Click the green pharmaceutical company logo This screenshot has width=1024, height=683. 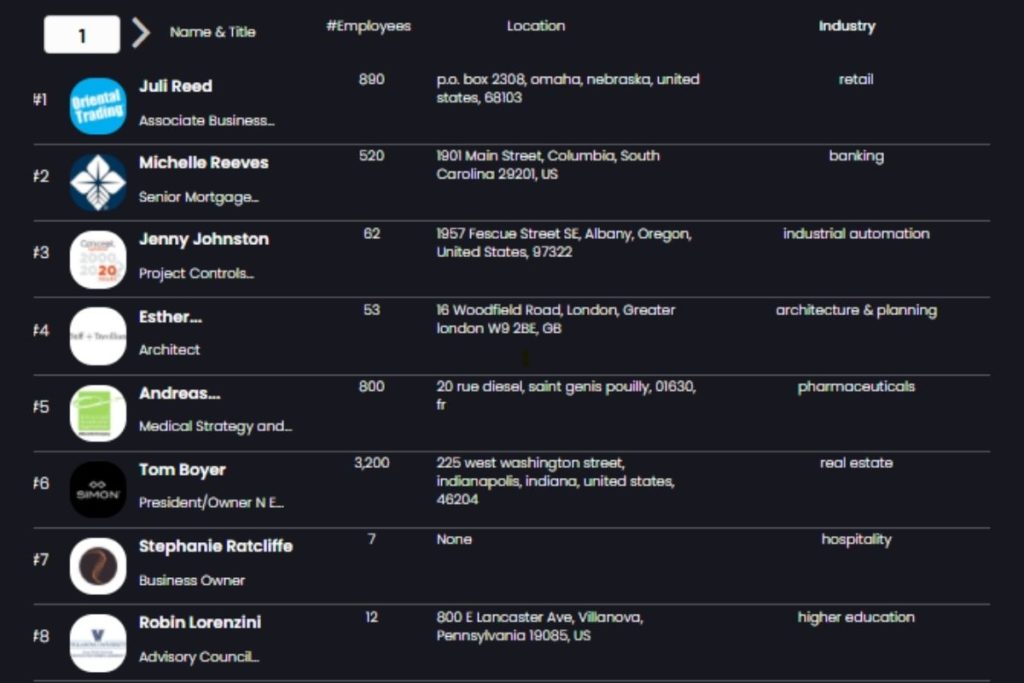point(98,412)
